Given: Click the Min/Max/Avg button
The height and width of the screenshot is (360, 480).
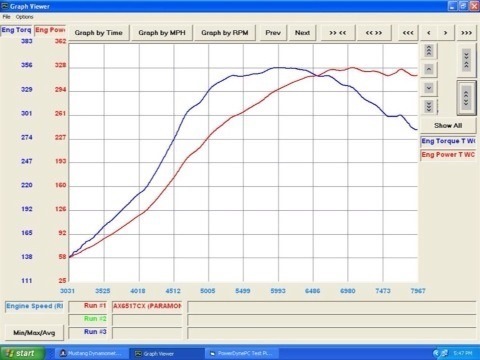Looking at the screenshot, I should [x=34, y=333].
